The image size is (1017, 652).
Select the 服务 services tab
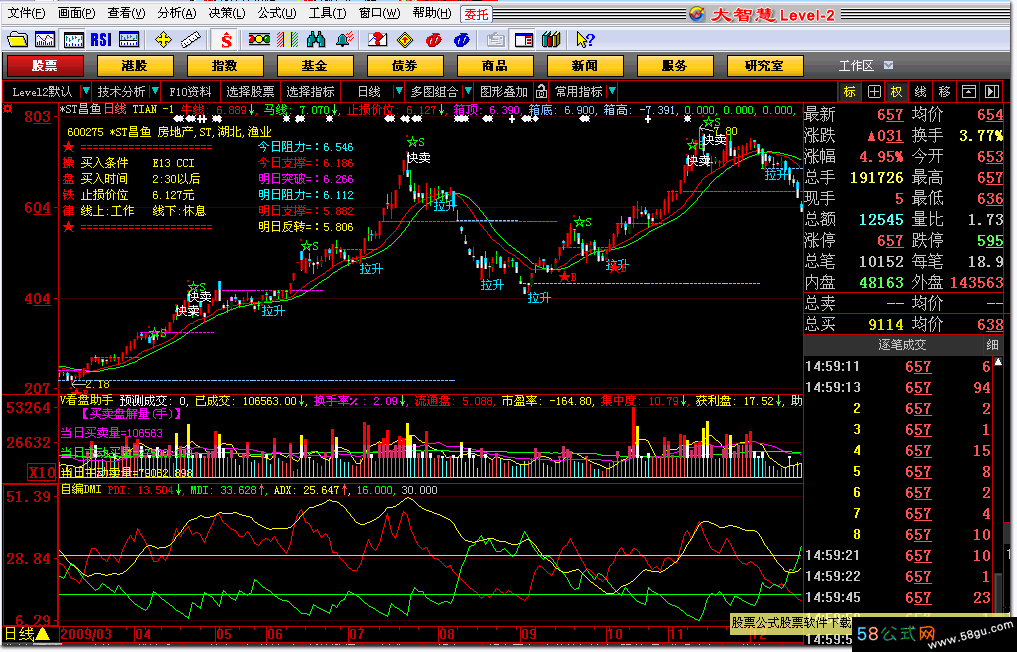click(675, 66)
